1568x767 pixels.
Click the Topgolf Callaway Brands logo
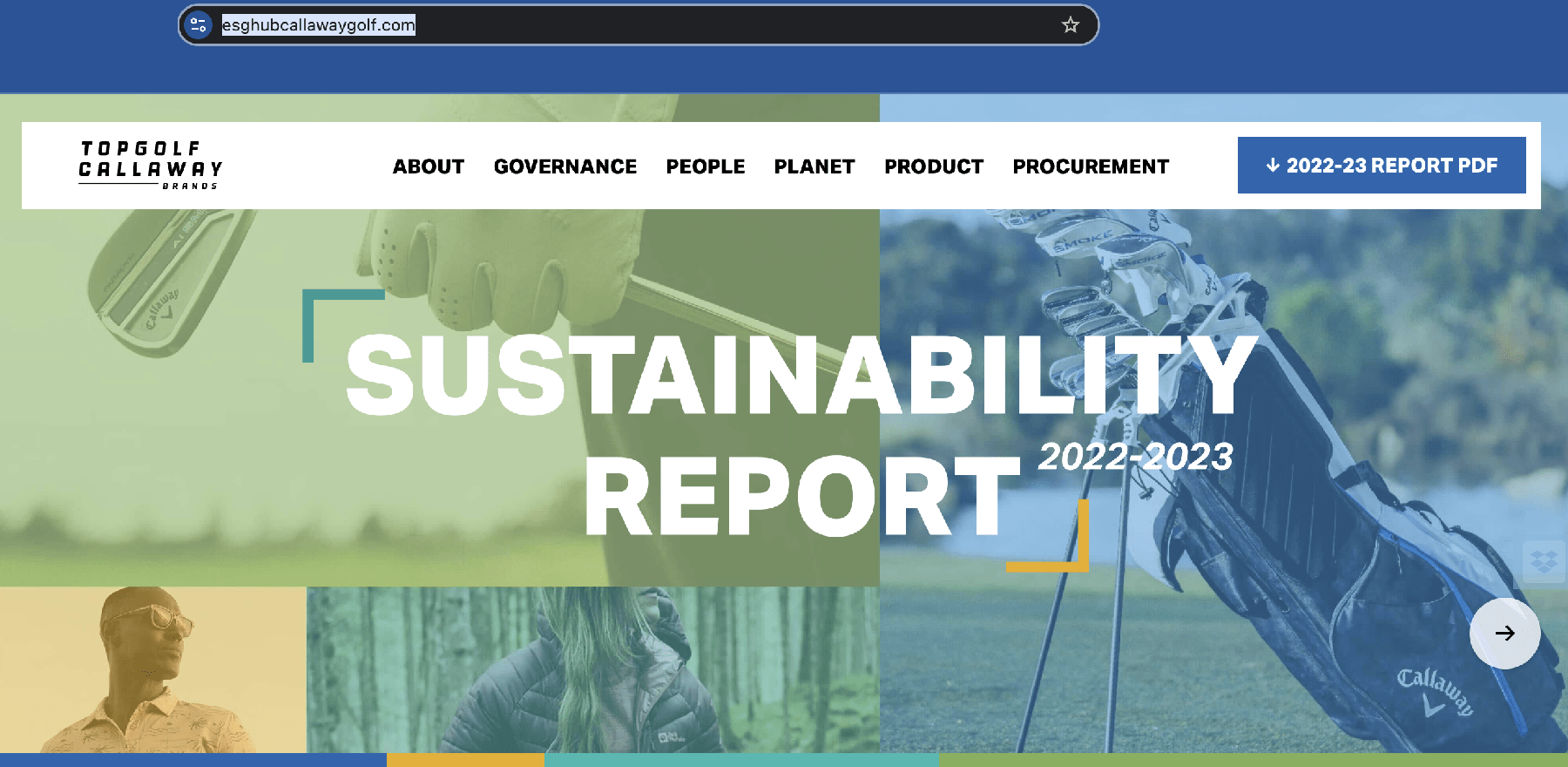pos(151,165)
